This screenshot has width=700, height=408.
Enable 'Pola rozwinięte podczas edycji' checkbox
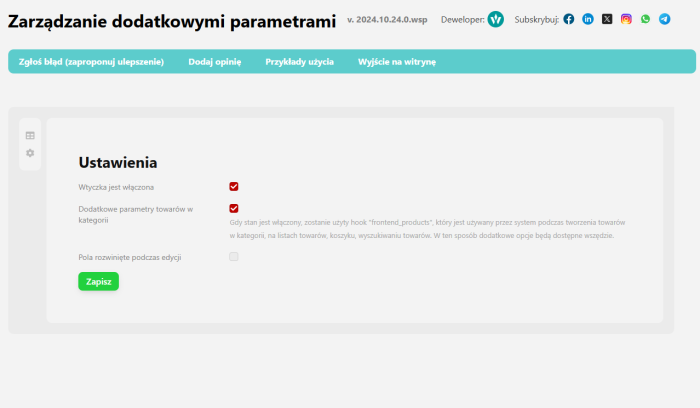pos(233,257)
